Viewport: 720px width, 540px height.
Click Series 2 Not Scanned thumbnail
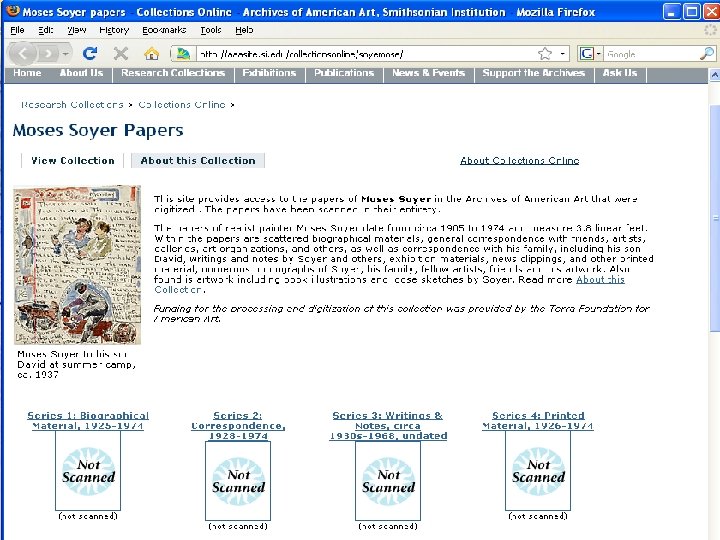(238, 481)
